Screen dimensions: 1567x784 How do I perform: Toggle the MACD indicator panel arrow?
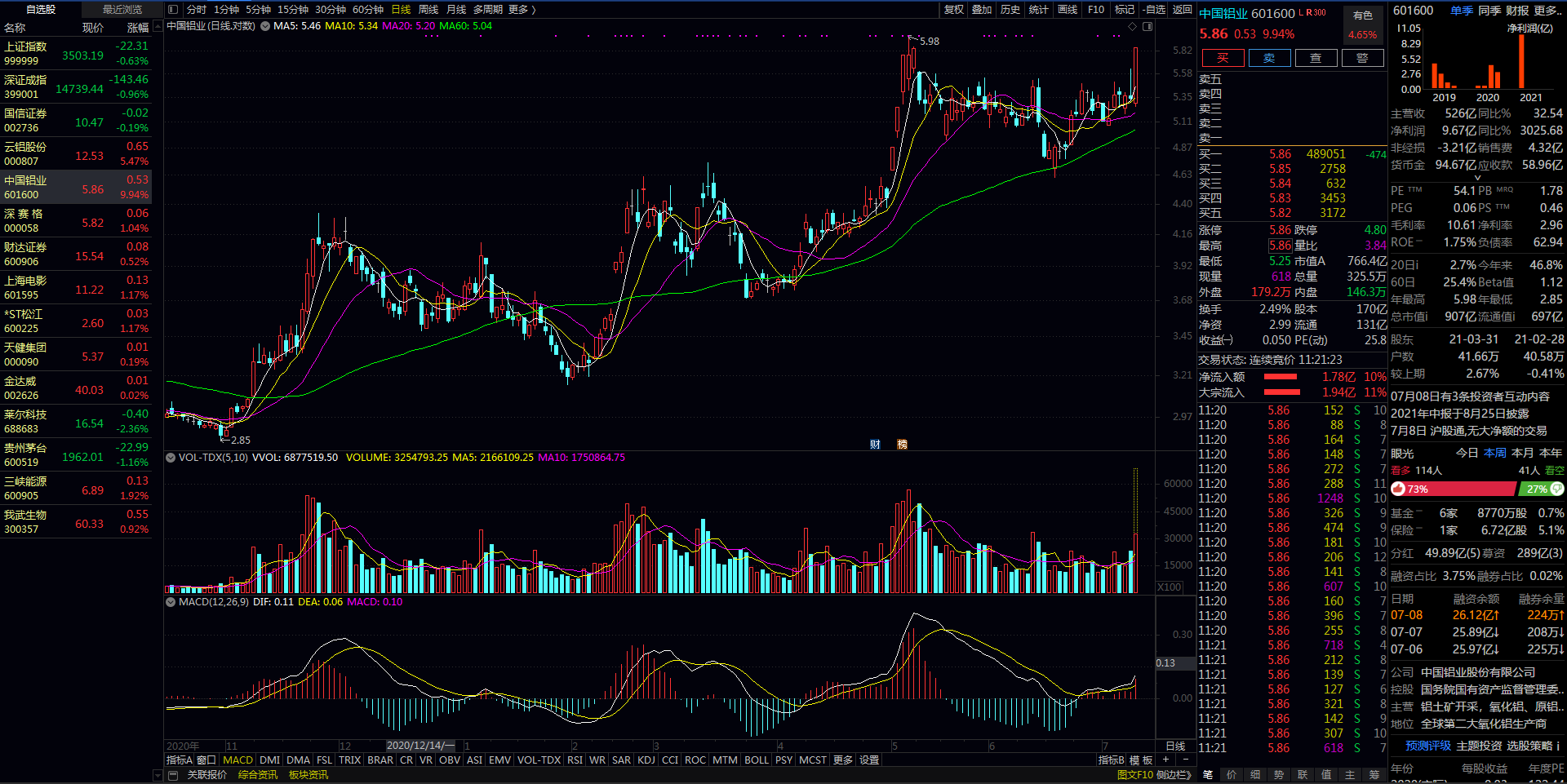pos(171,602)
